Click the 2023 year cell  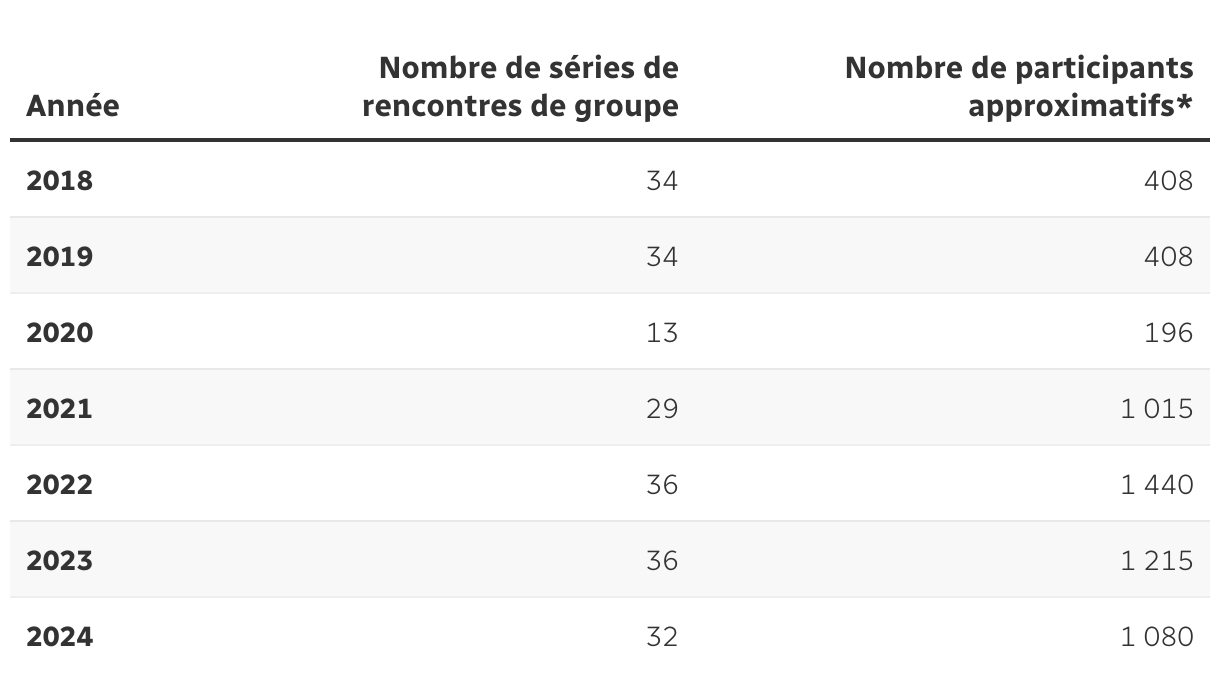point(59,561)
